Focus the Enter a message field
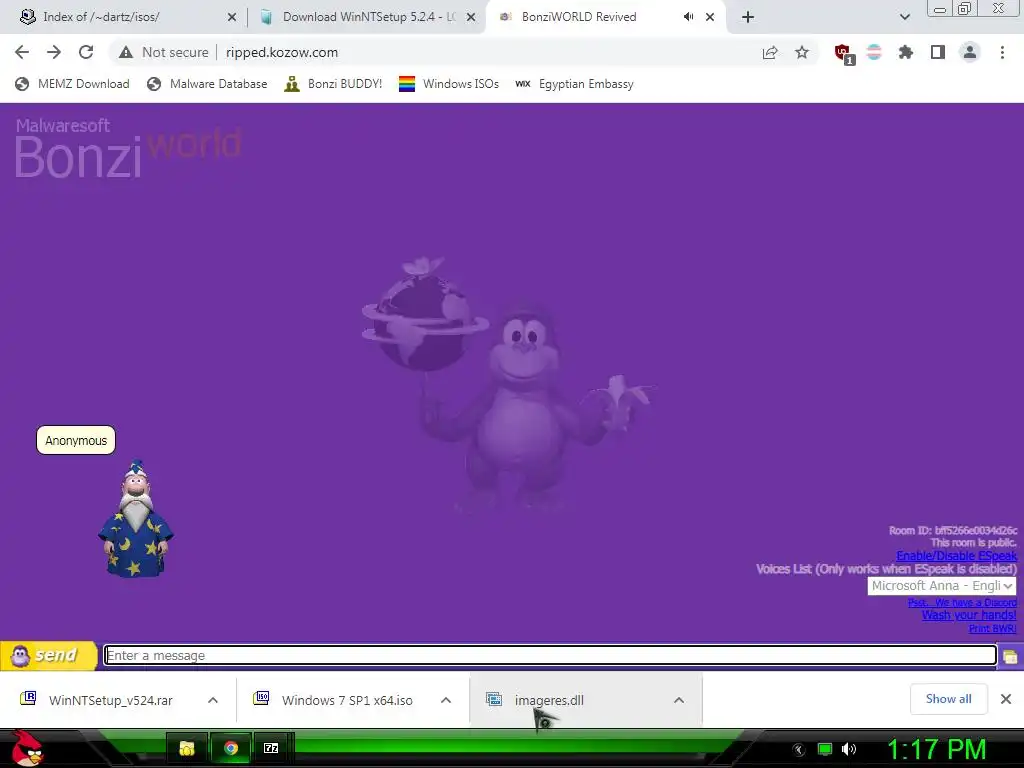 [550, 656]
